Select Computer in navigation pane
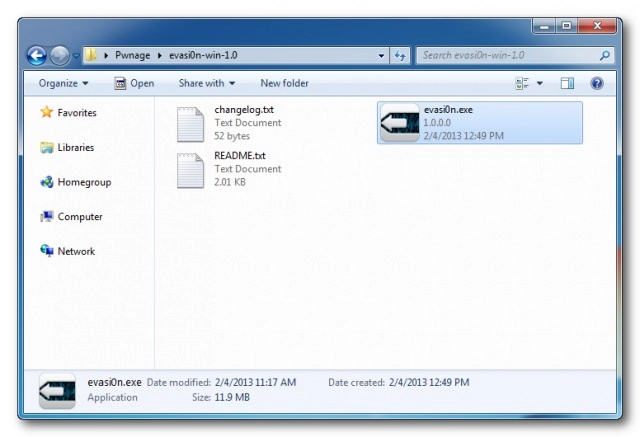The height and width of the screenshot is (437, 640). [80, 217]
